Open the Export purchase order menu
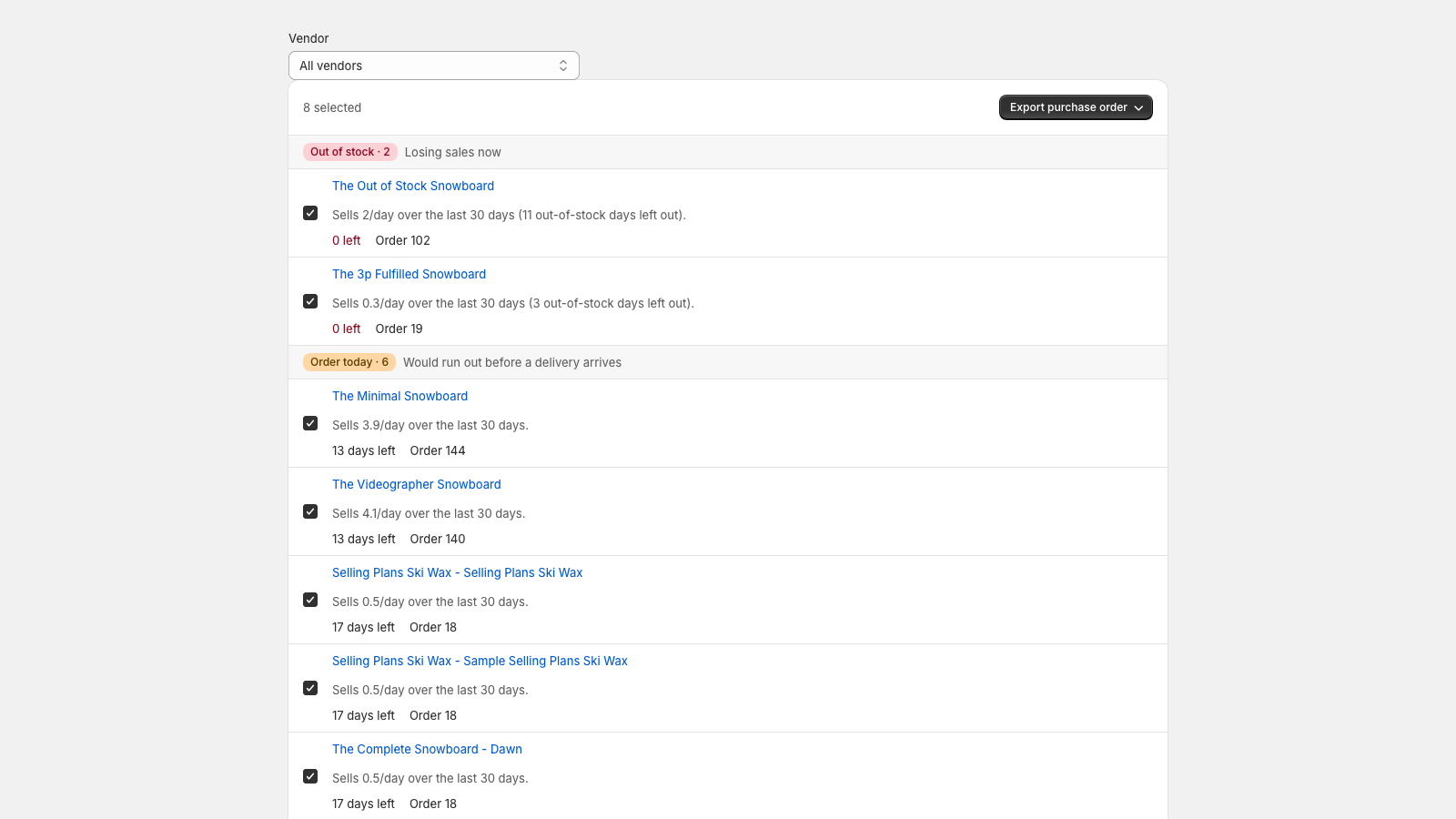Screen dimensions: 1456x819 point(1076,107)
